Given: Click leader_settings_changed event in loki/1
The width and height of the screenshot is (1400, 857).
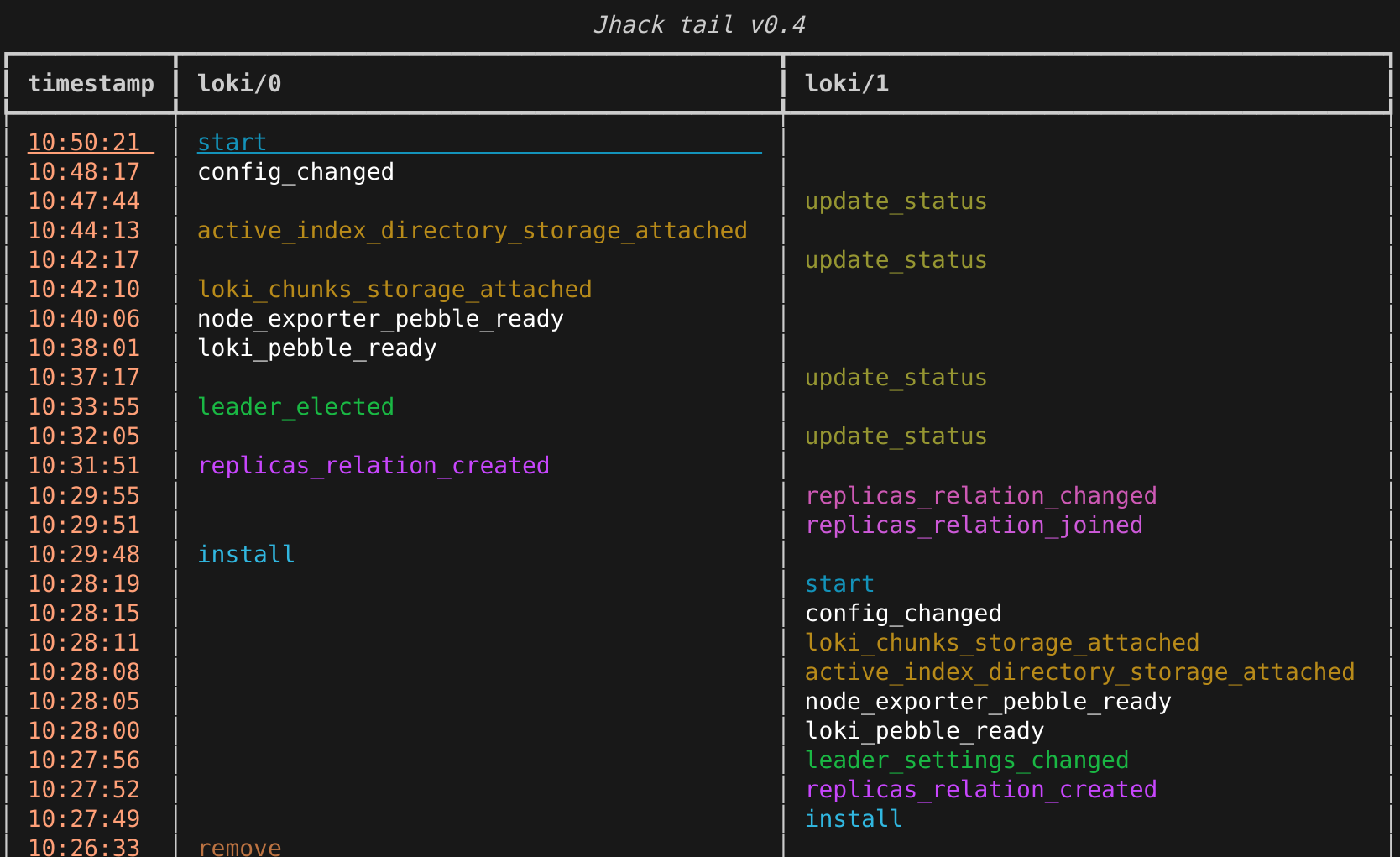Looking at the screenshot, I should coord(966,760).
